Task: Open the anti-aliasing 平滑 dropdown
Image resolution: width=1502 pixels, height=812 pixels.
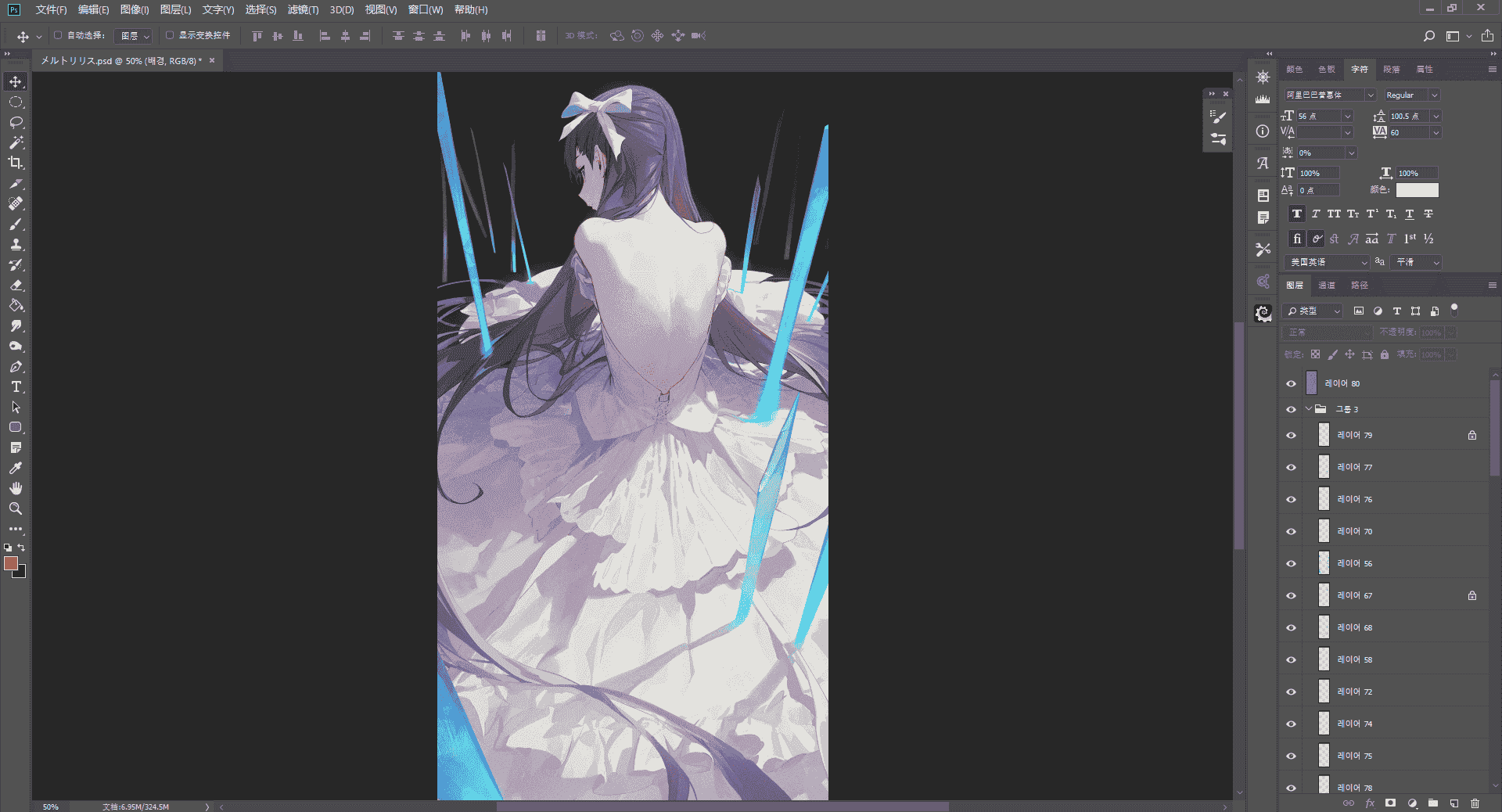Action: click(1418, 262)
